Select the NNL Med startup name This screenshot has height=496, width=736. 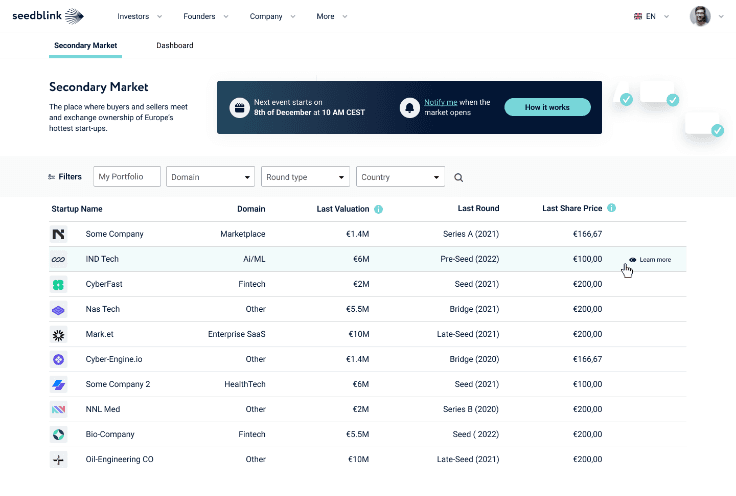(x=103, y=409)
